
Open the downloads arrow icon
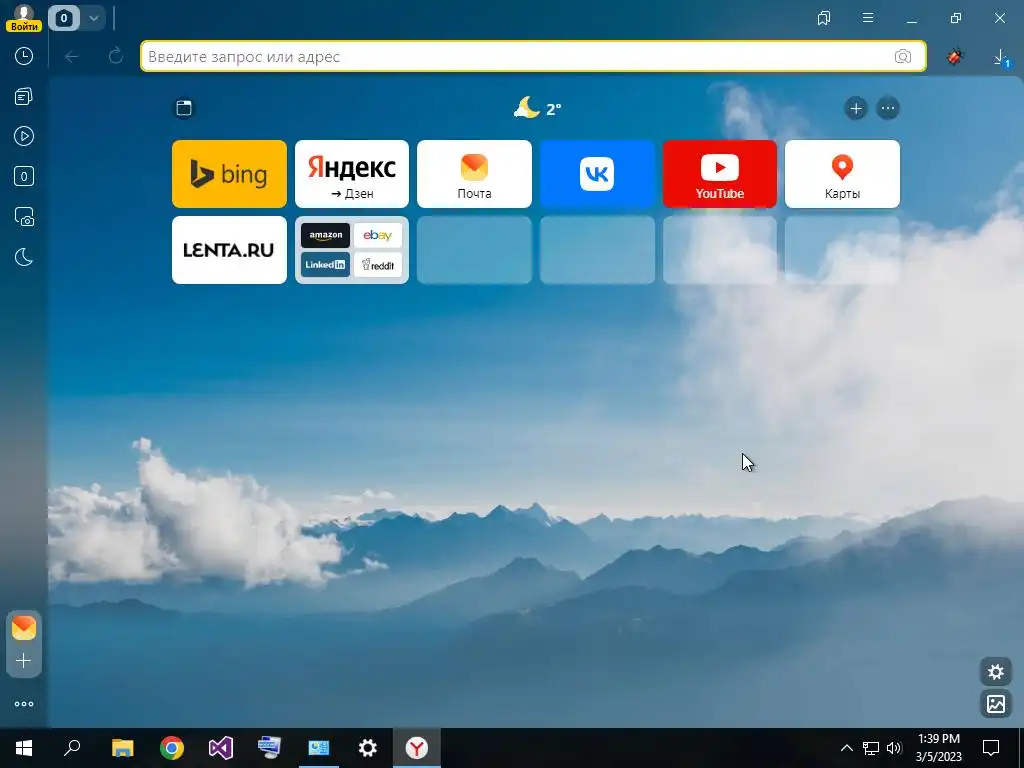(1000, 57)
